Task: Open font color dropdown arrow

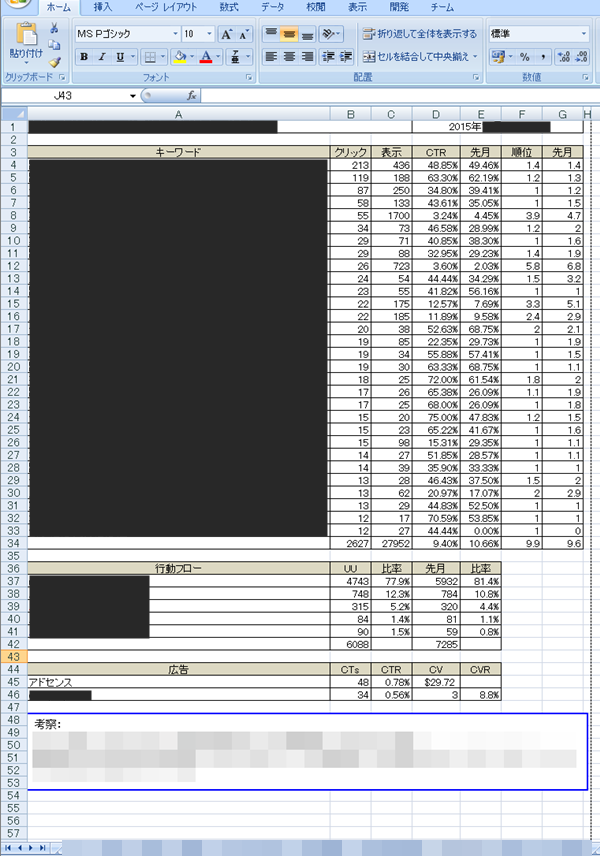Action: point(218,57)
